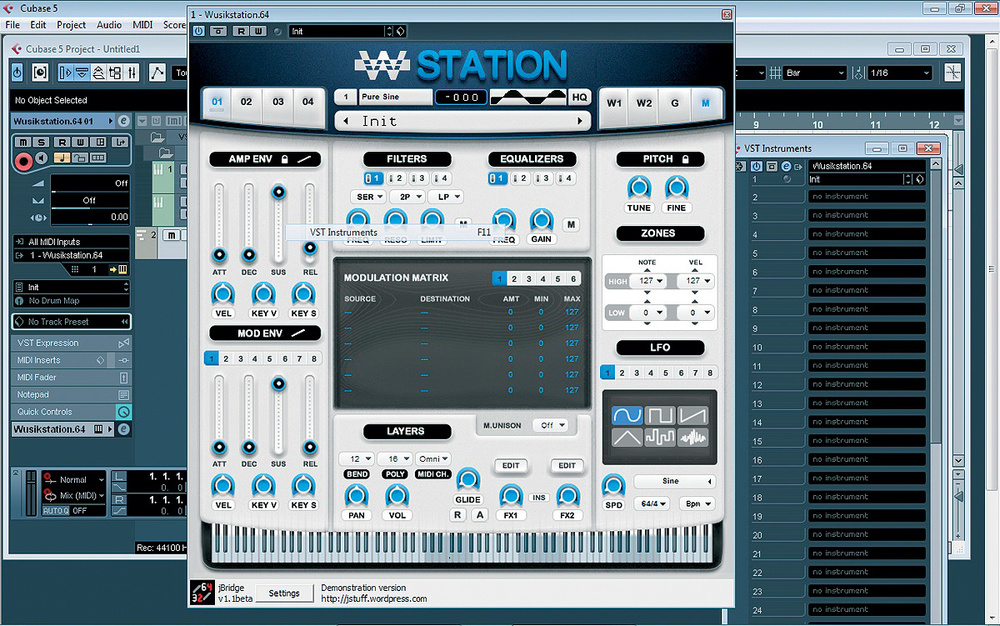Click the lock icon in PITCH header
The height and width of the screenshot is (626, 1000).
(686, 159)
